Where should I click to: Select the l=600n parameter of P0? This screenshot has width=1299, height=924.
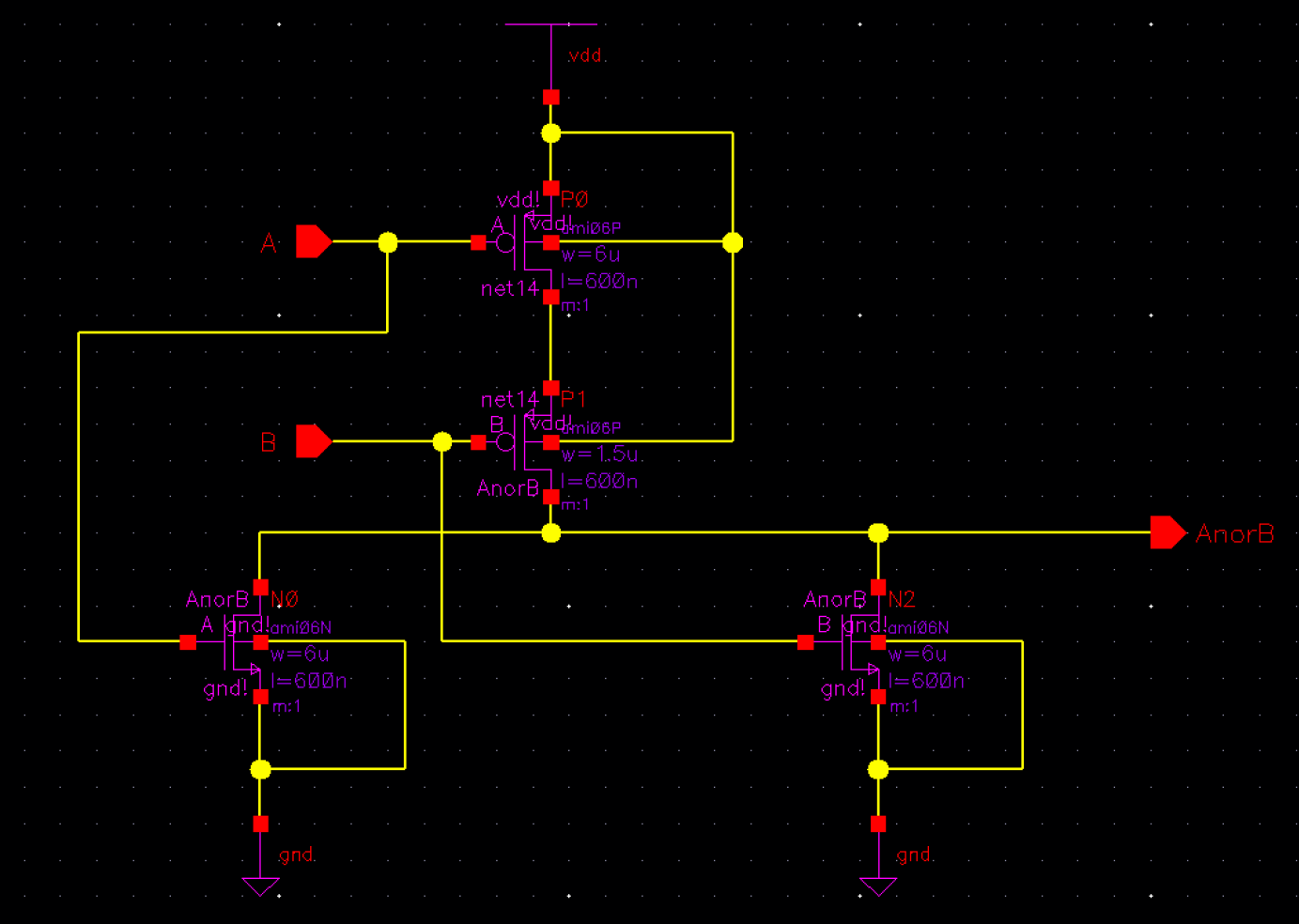point(600,281)
